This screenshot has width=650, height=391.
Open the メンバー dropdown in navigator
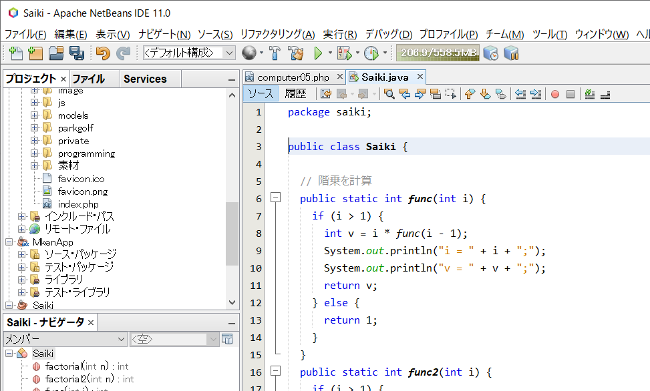65,339
